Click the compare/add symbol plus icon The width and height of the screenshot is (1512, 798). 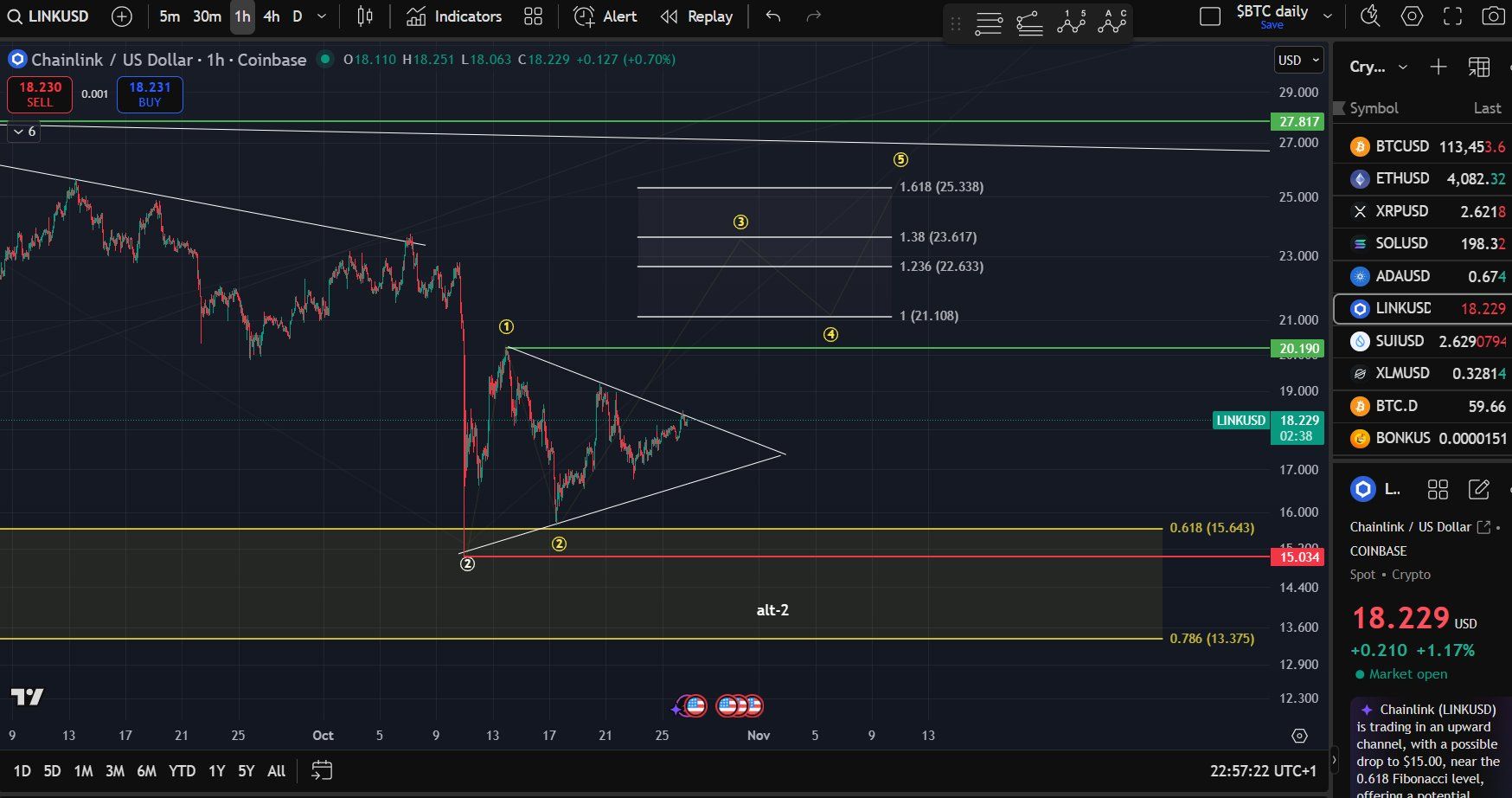point(121,16)
